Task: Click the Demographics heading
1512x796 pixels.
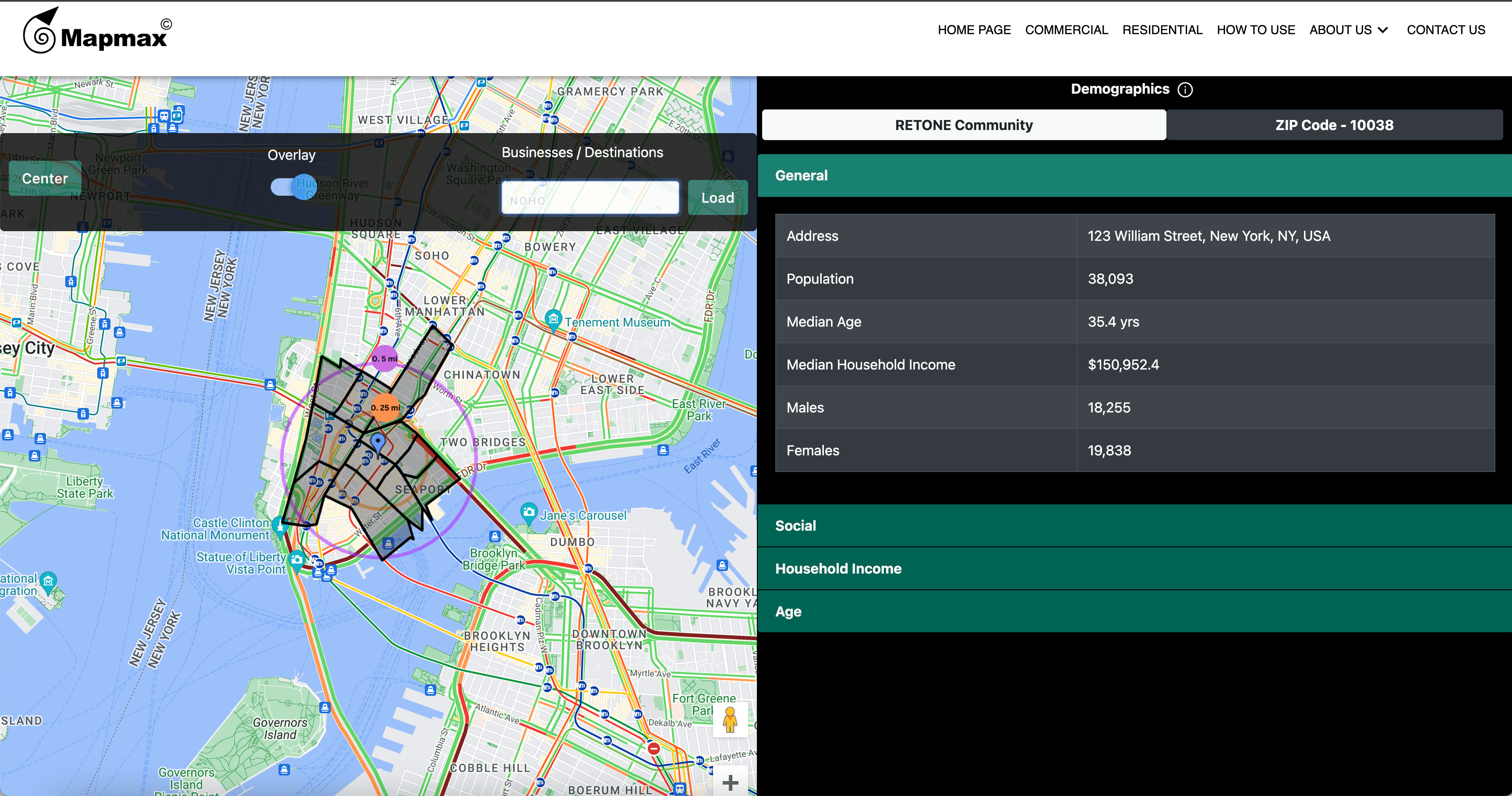Action: (1119, 89)
